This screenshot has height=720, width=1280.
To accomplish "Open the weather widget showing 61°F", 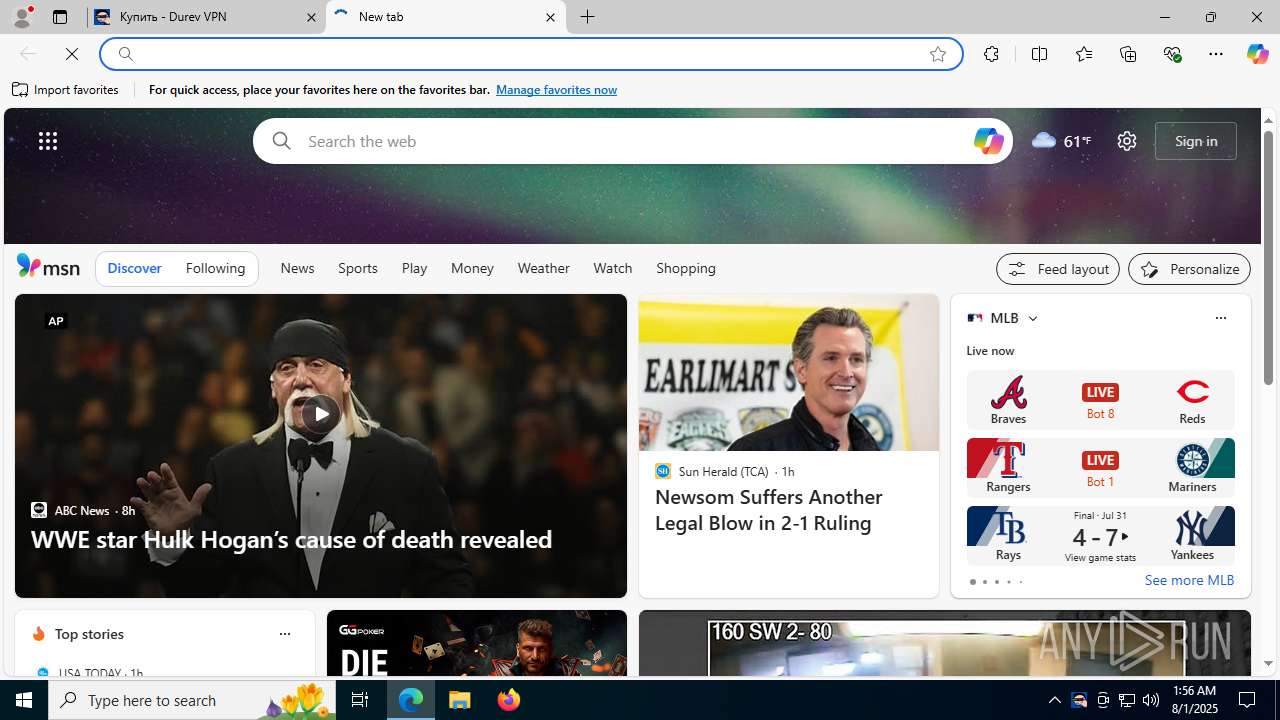I will [x=1061, y=141].
